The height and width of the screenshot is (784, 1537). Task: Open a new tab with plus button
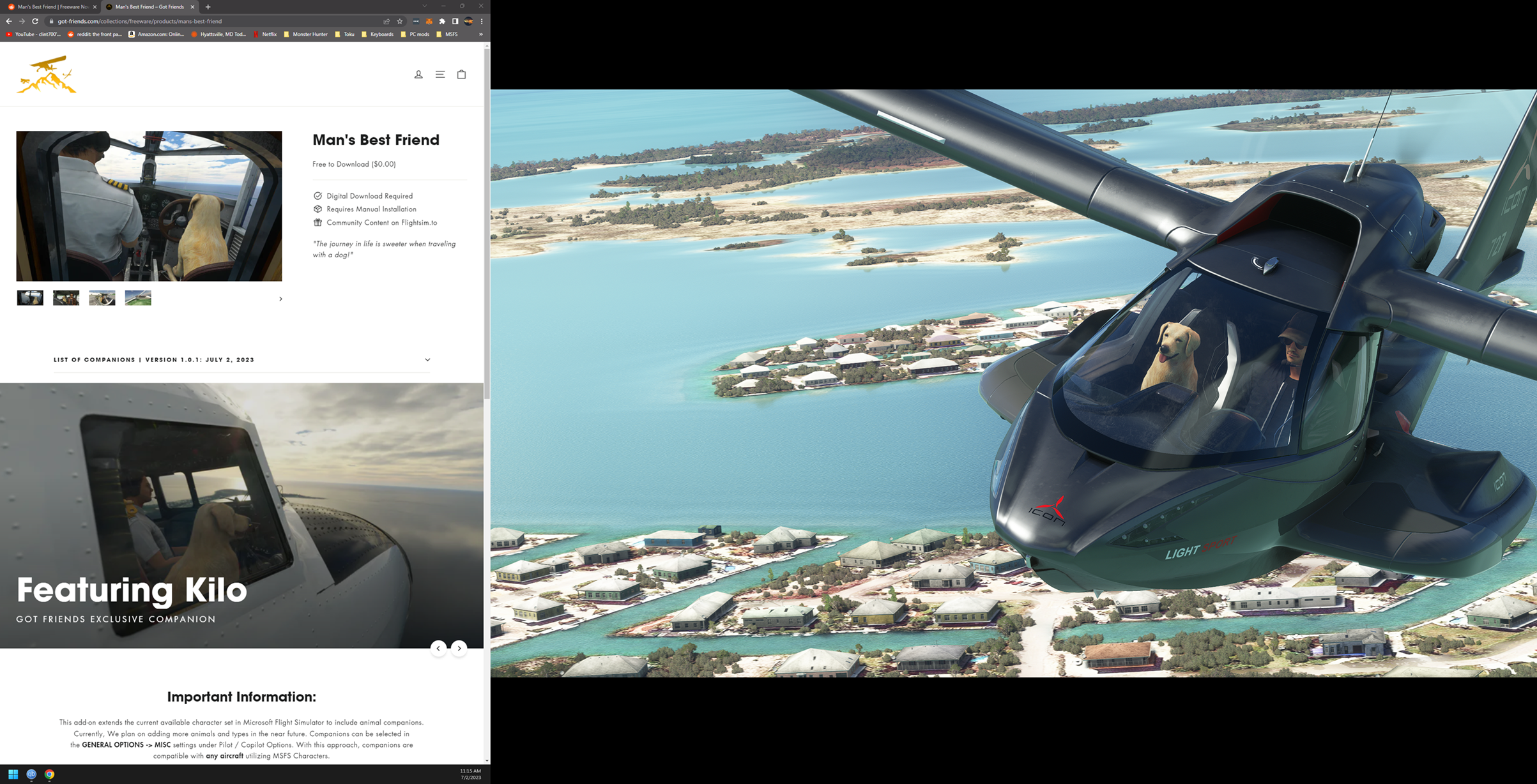(208, 7)
